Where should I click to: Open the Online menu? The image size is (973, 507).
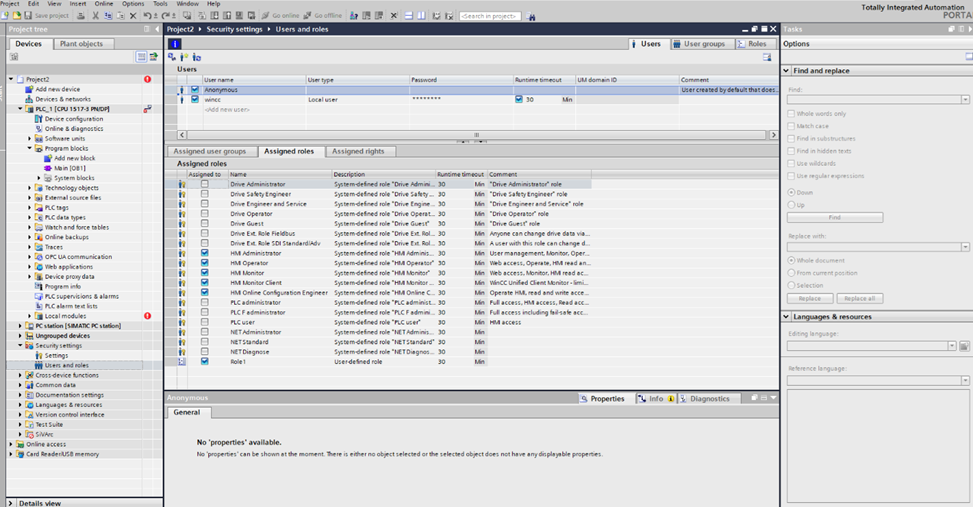[104, 4]
